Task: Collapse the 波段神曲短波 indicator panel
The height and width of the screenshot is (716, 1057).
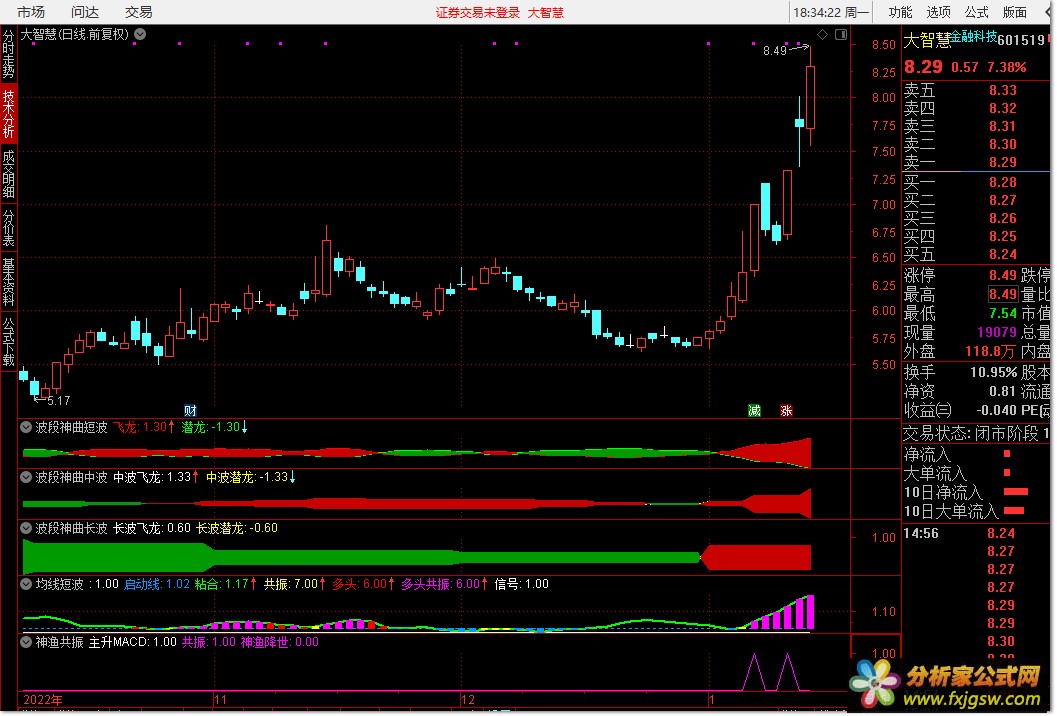Action: (x=26, y=427)
